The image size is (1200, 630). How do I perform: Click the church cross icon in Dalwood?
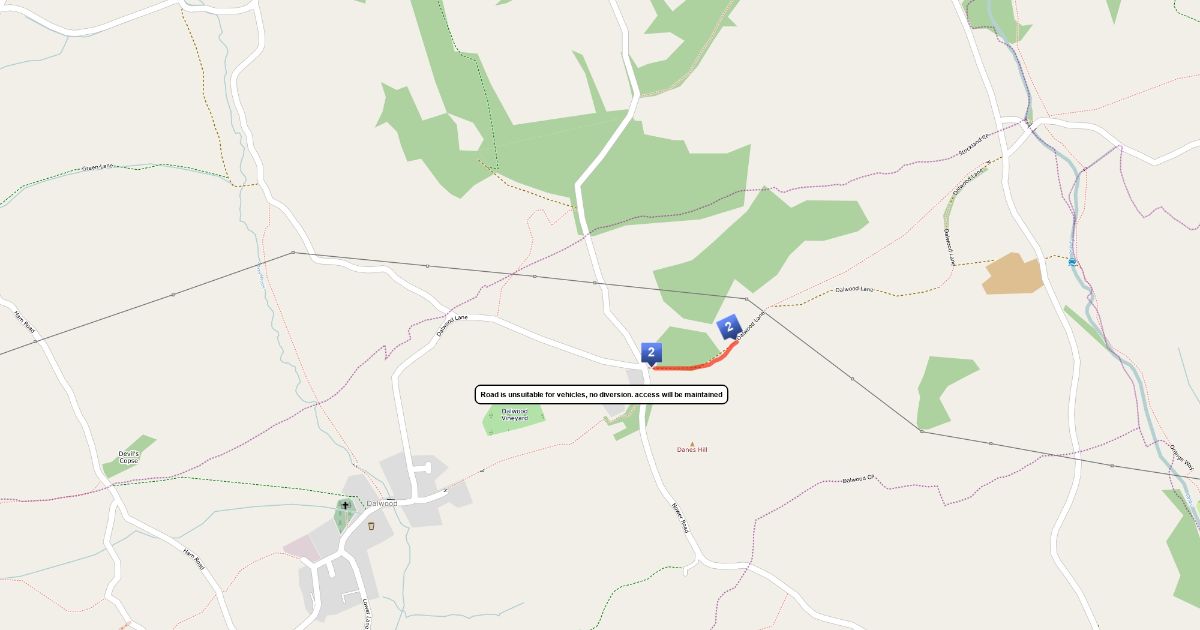346,506
